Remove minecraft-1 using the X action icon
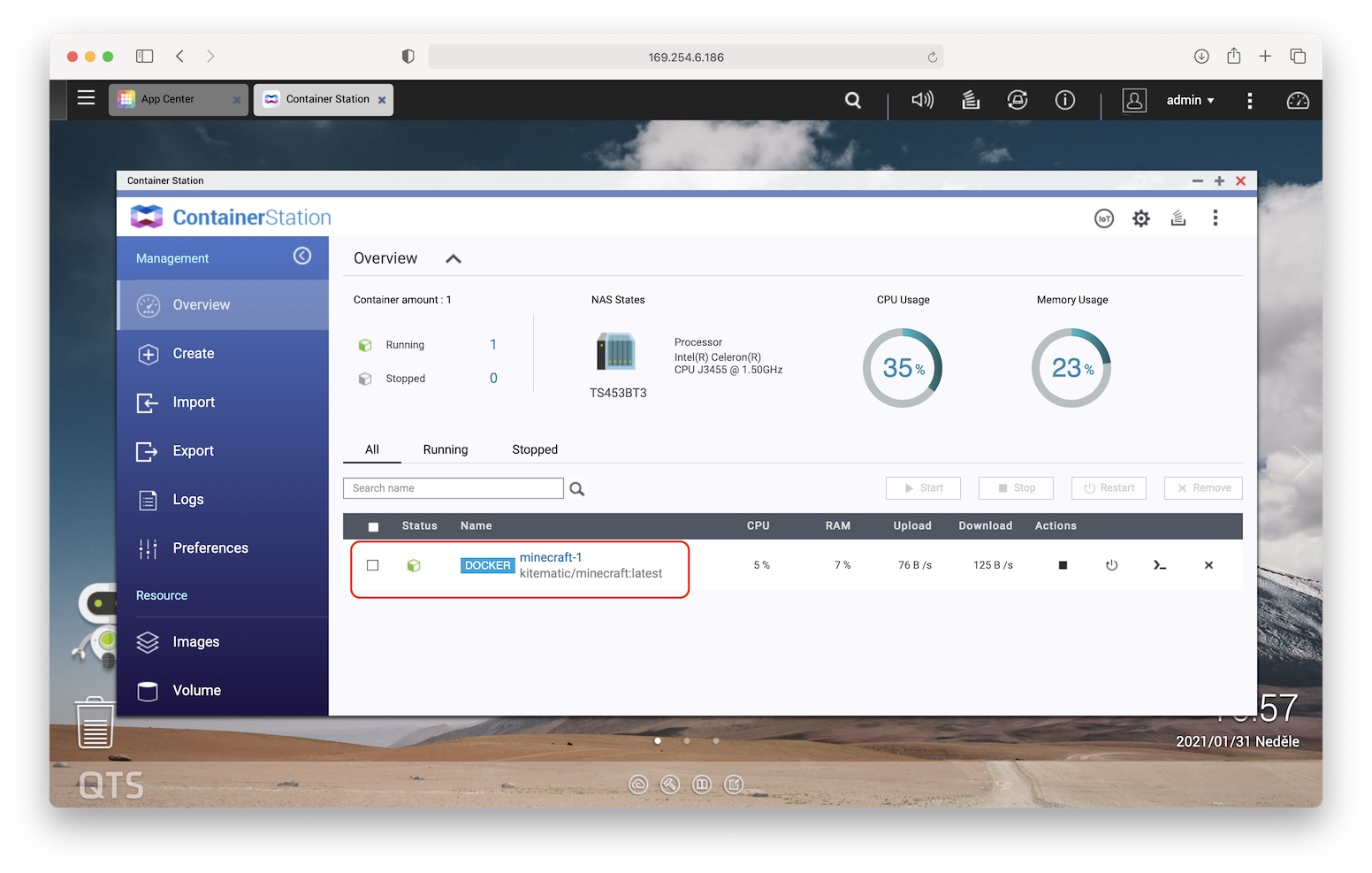Screen dimensions: 1372x873 click(x=1208, y=565)
